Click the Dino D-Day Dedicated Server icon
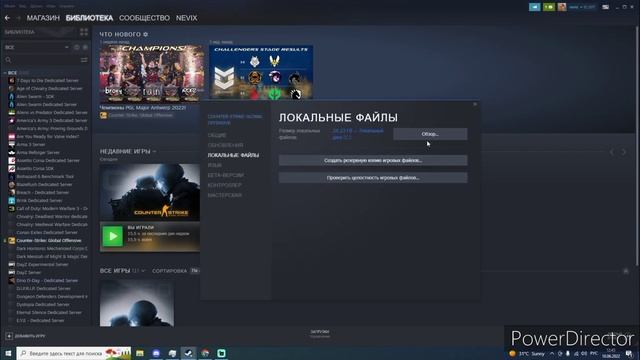Viewport: 640px width, 360px height. coord(12,280)
